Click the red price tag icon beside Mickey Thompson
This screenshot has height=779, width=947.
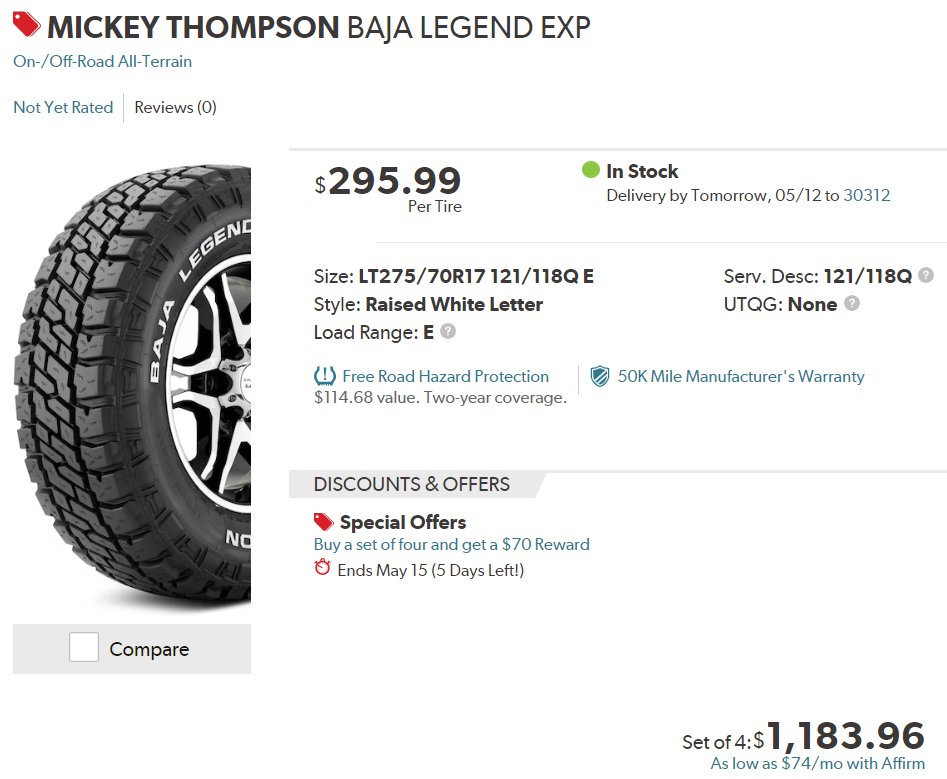click(x=27, y=25)
